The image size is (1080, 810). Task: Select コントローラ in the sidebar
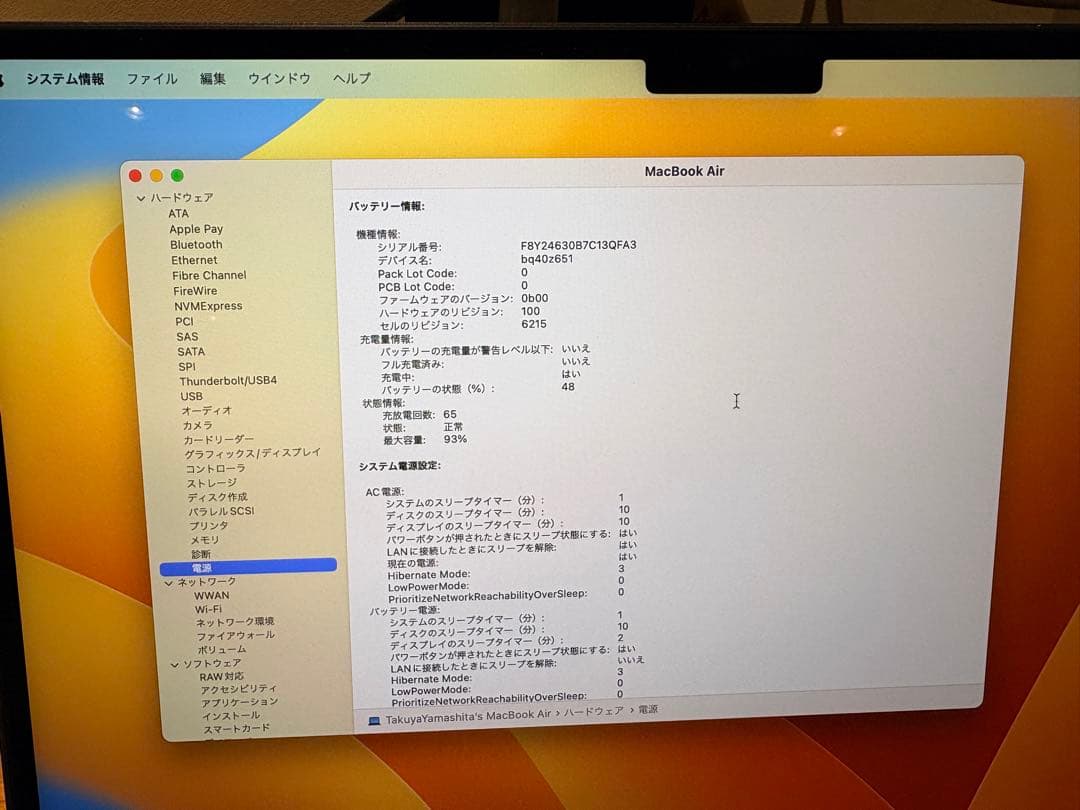216,468
